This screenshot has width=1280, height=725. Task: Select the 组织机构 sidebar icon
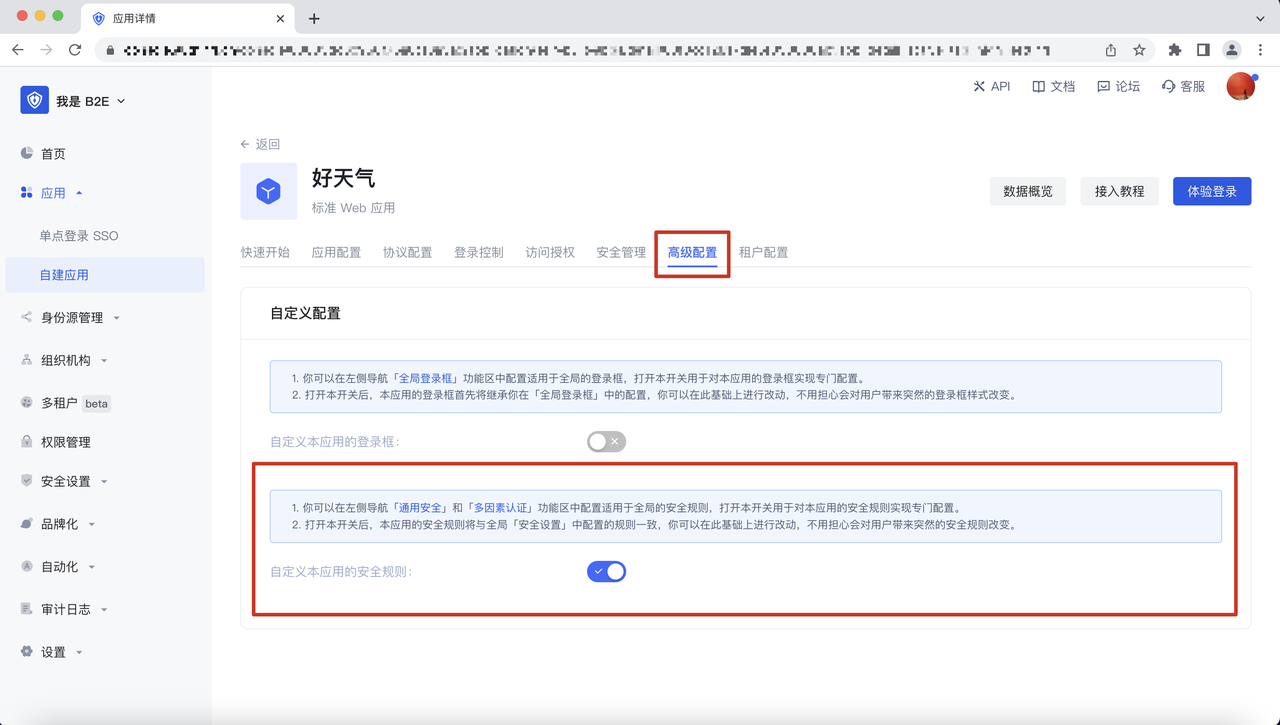click(x=28, y=359)
